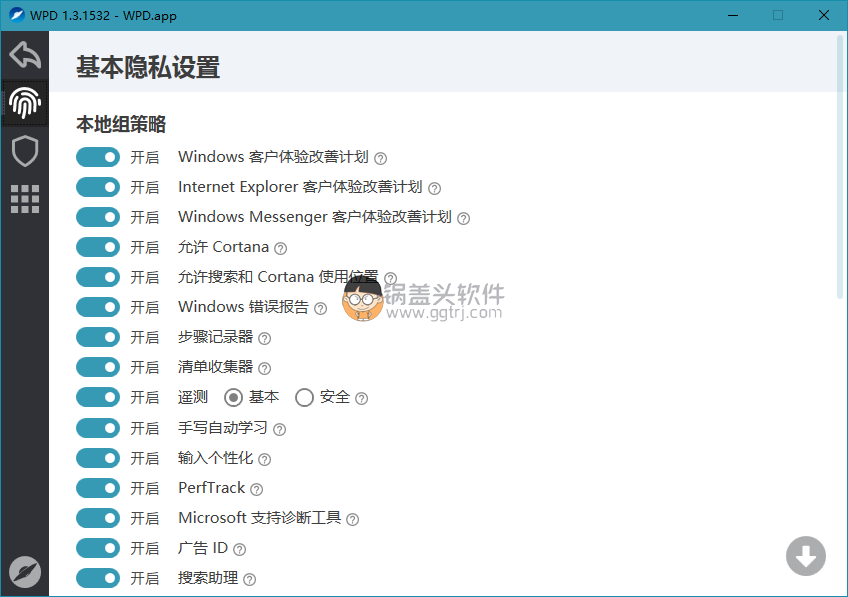Toggle the 遥测 switch

click(x=98, y=397)
